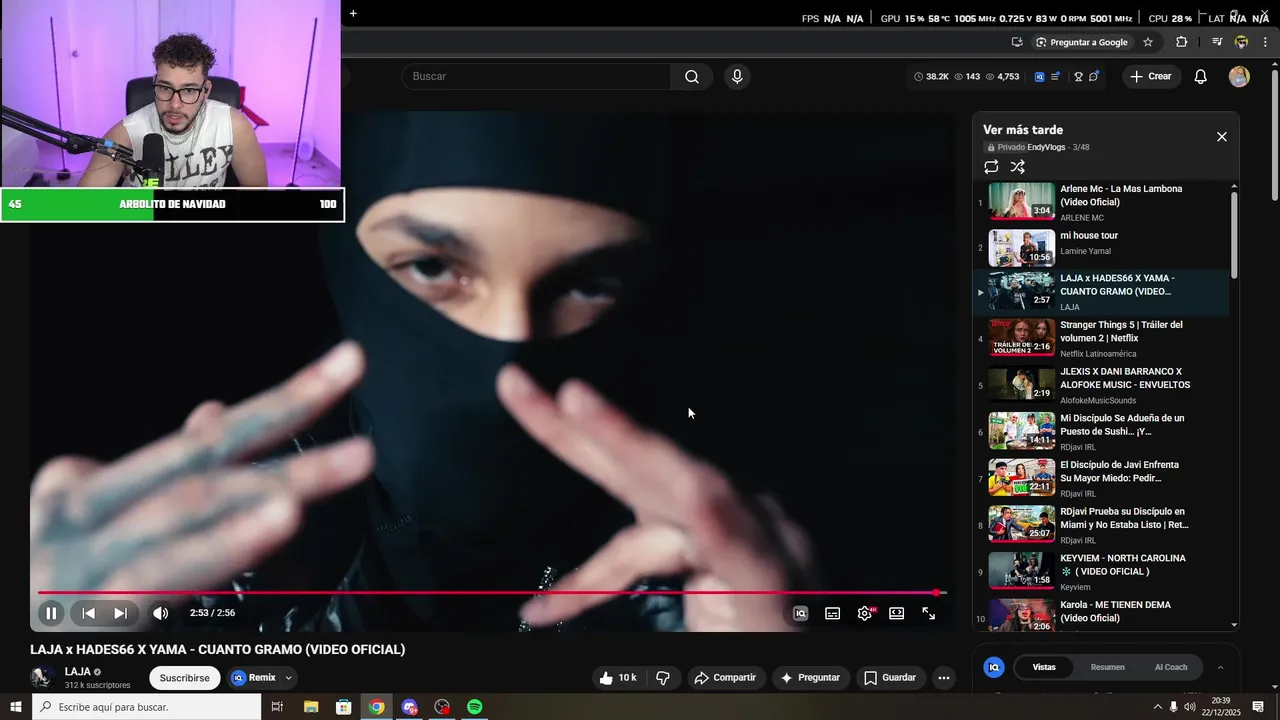Viewport: 1280px width, 720px height.
Task: Click the install app icon in address bar
Action: [1017, 42]
